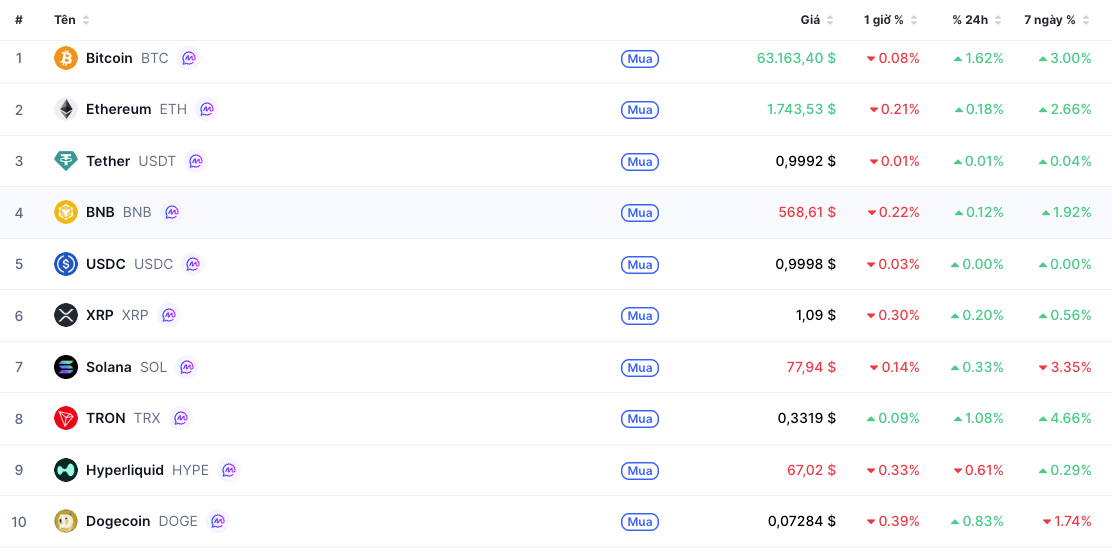Click the Mua button for Bitcoin
1112x552 pixels.
point(640,59)
